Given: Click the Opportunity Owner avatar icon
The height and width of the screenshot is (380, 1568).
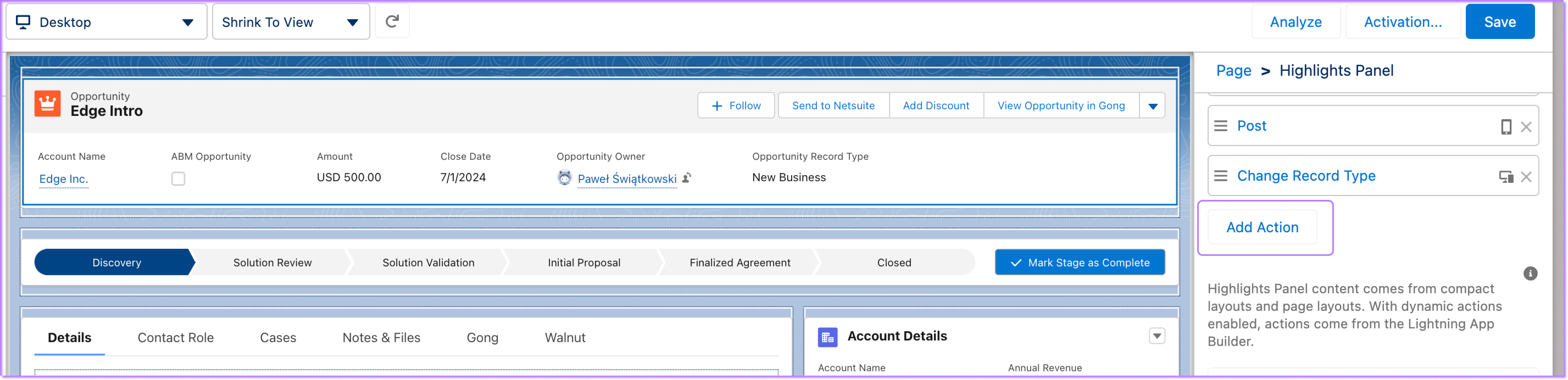Looking at the screenshot, I should coord(564,178).
